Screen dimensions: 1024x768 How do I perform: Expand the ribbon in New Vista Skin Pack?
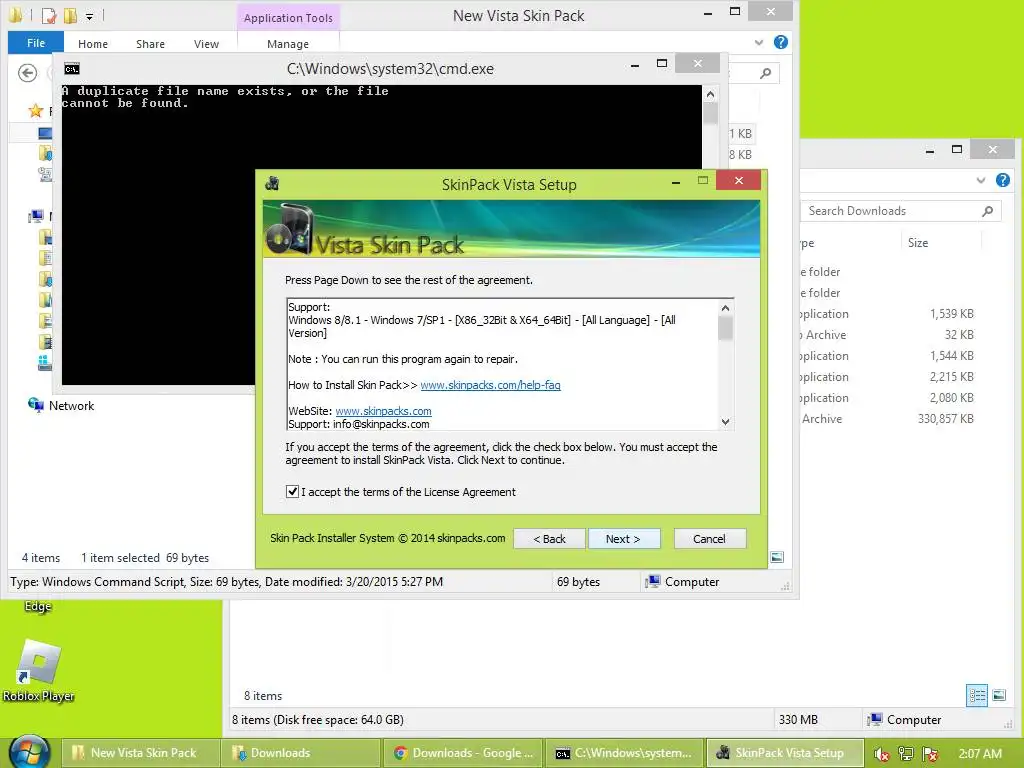tap(759, 43)
